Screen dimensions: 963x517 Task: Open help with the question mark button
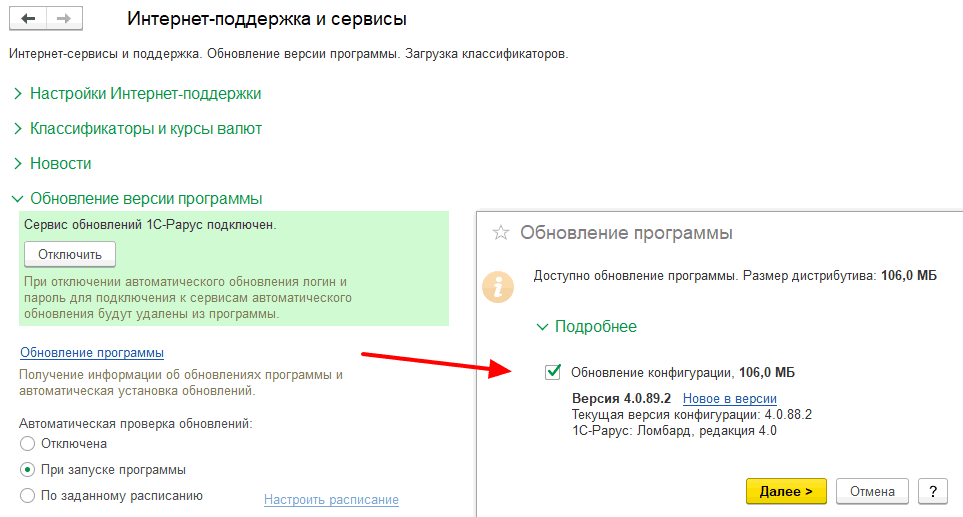coord(933,491)
